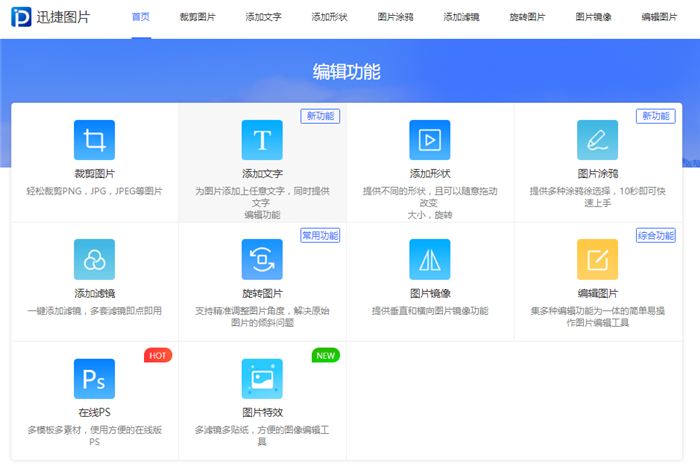Click the 新功能 badge on 图片涂鸦
The width and height of the screenshot is (700, 468).
pos(656,116)
